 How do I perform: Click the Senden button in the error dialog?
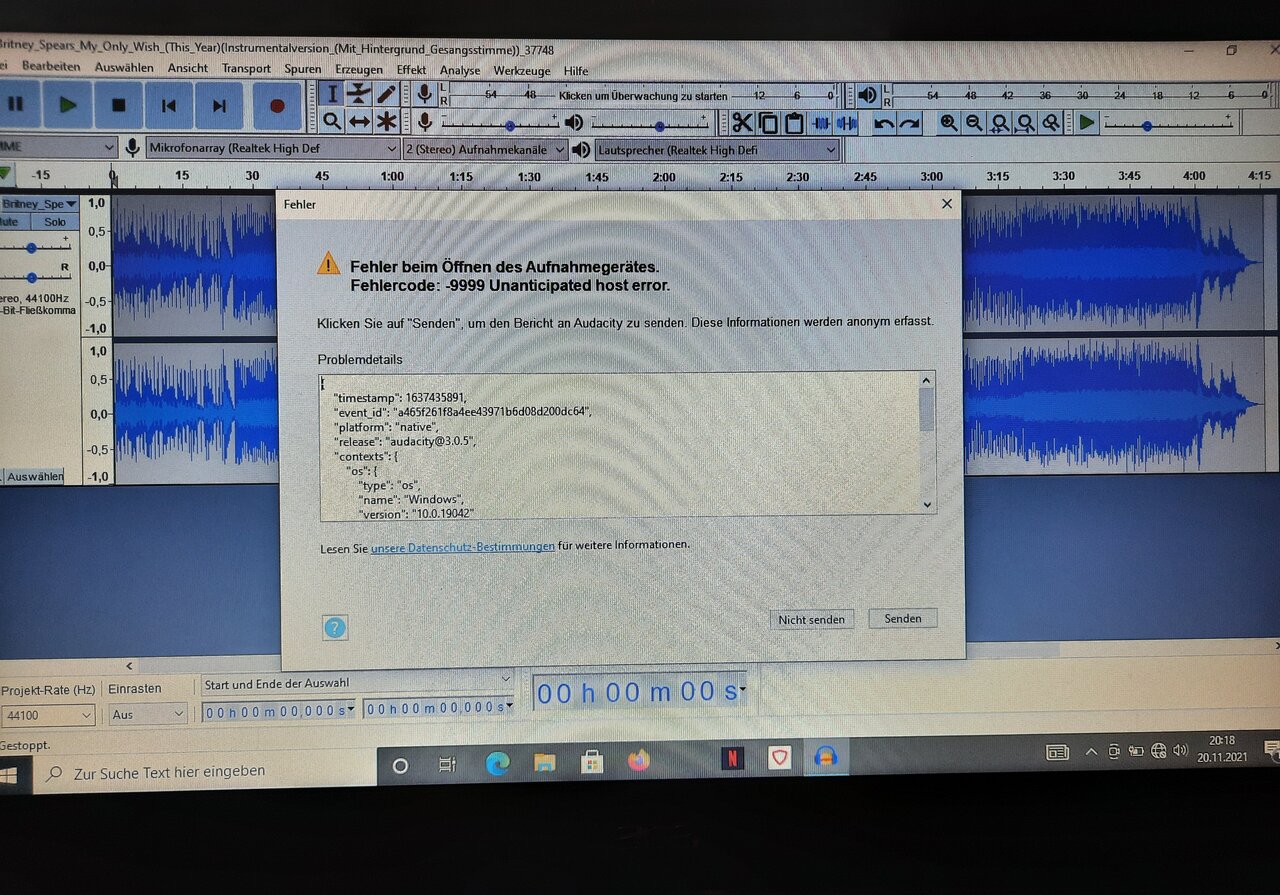tap(903, 618)
